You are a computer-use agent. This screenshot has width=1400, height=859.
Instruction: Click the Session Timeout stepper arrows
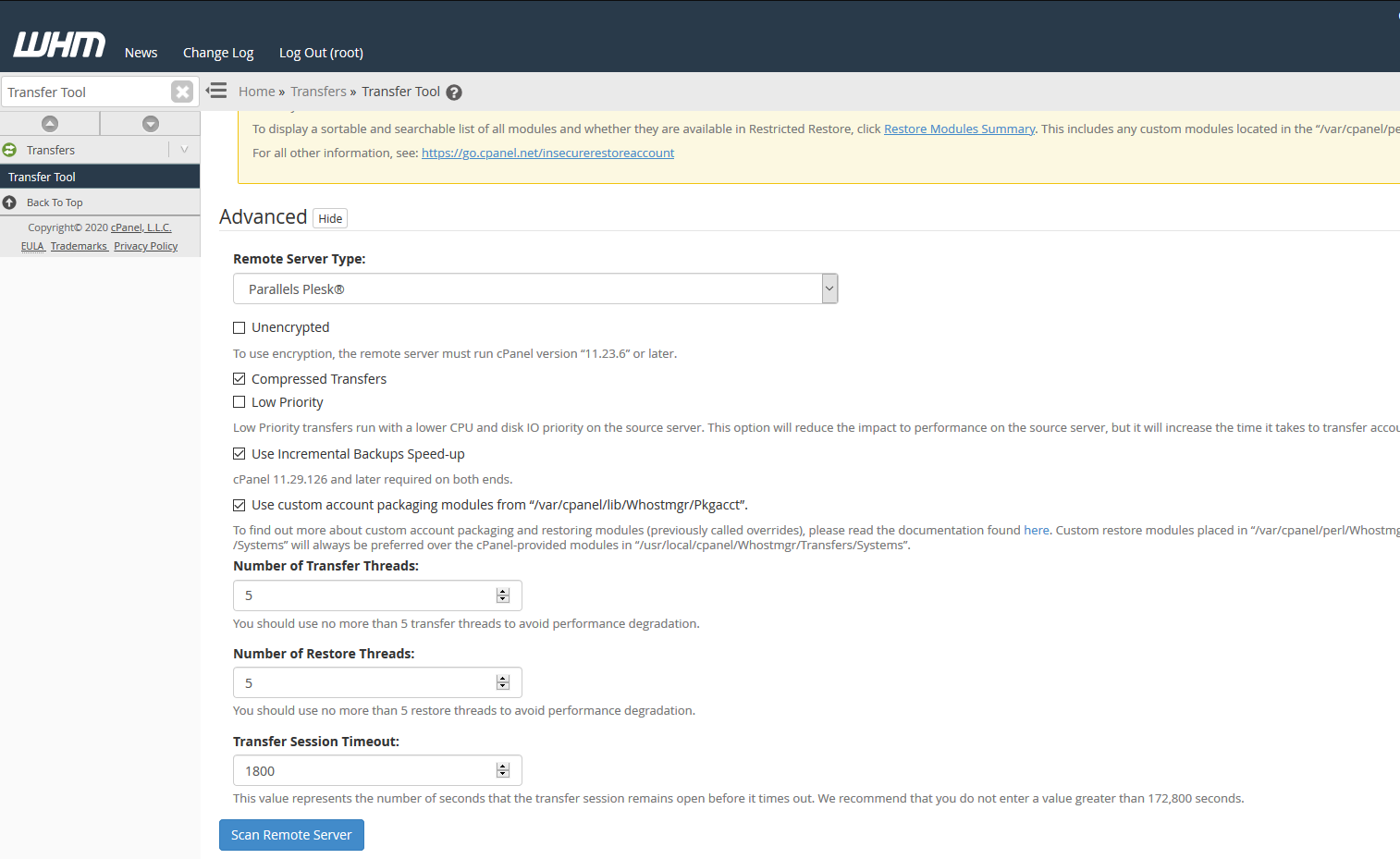503,770
